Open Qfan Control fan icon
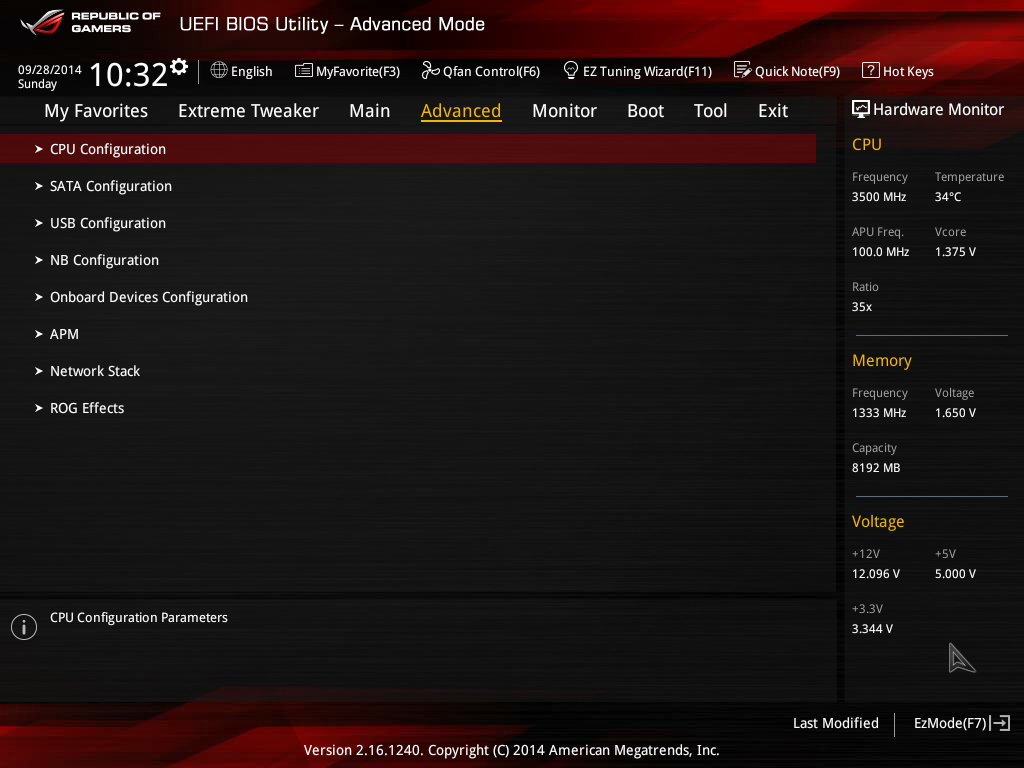 click(430, 70)
